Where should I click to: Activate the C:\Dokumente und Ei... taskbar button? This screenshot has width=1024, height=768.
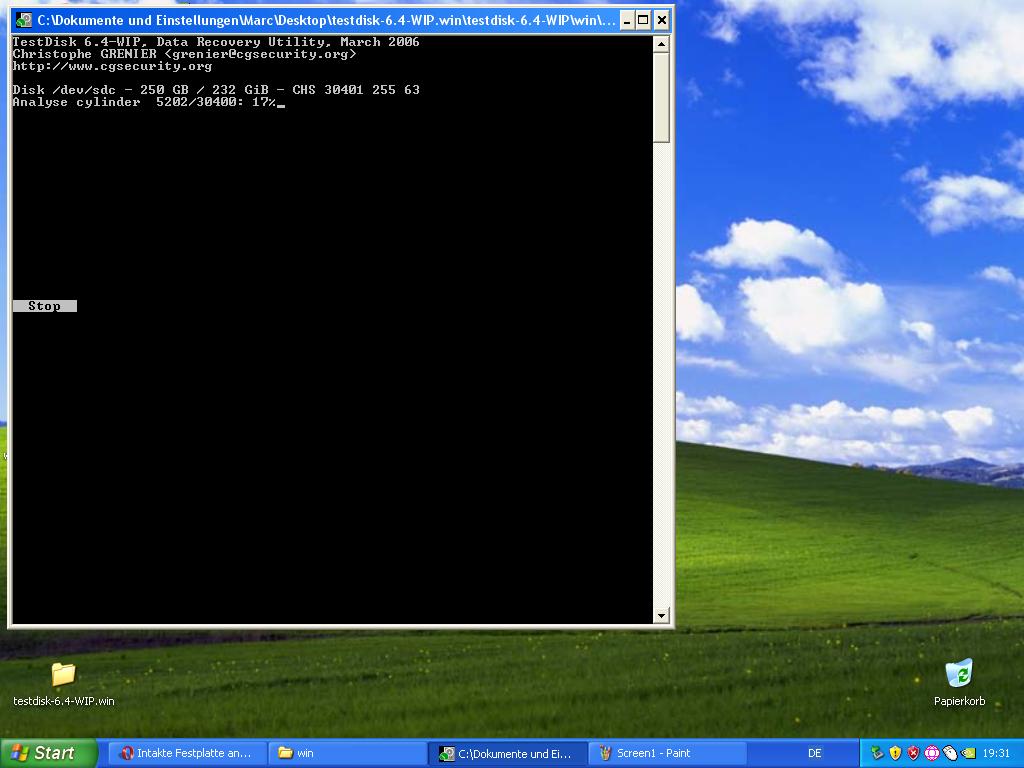click(x=508, y=753)
